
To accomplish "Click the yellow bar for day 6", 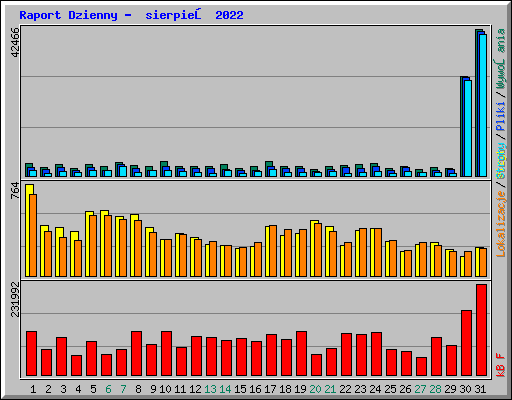I will pos(103,243).
